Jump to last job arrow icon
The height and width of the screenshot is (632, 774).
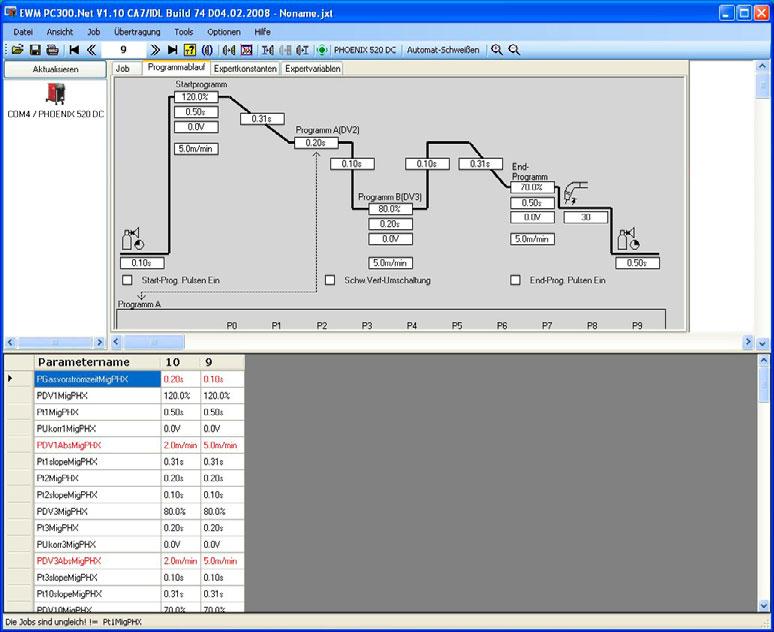(172, 50)
